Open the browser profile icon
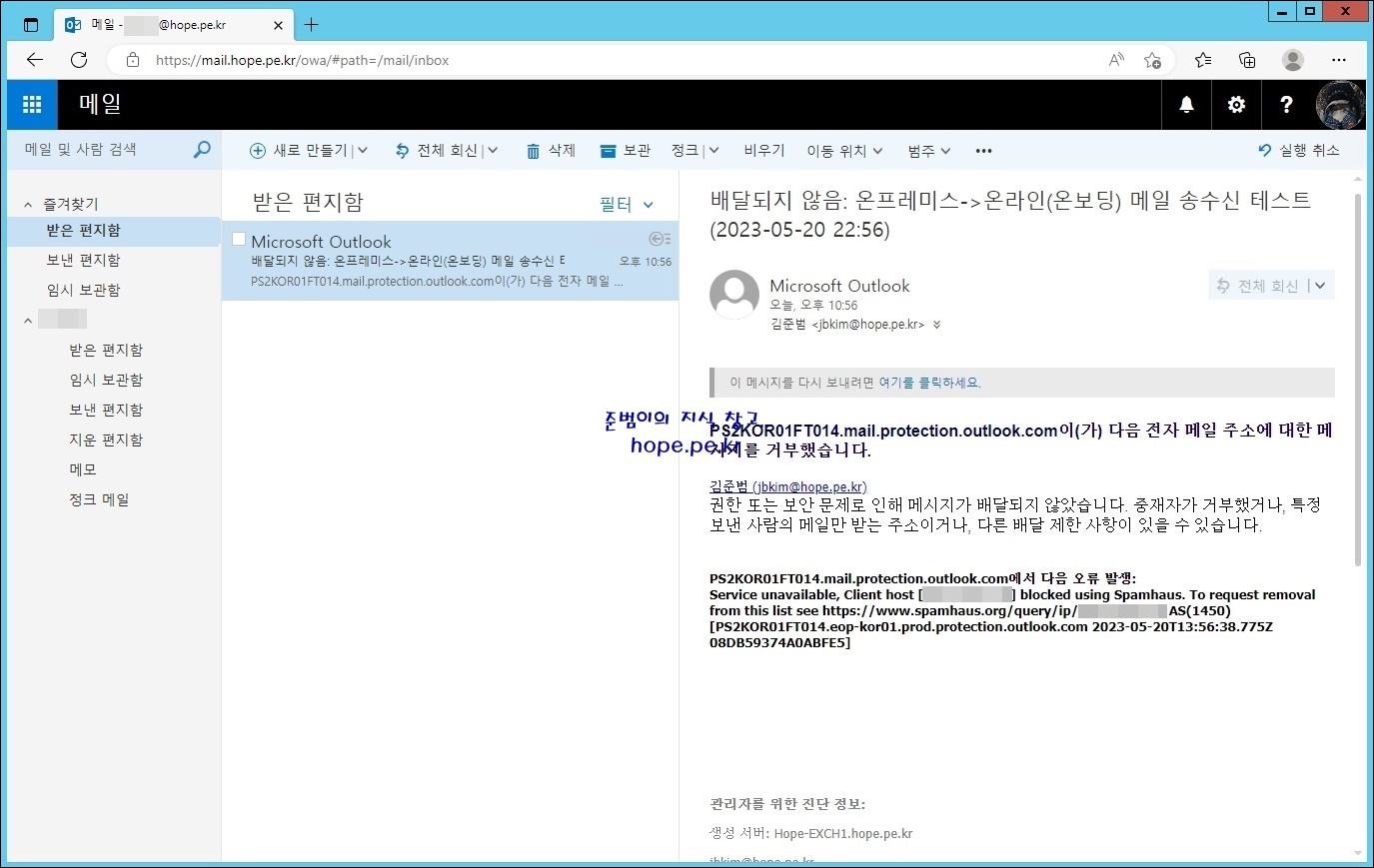The image size is (1374, 868). [x=1293, y=60]
